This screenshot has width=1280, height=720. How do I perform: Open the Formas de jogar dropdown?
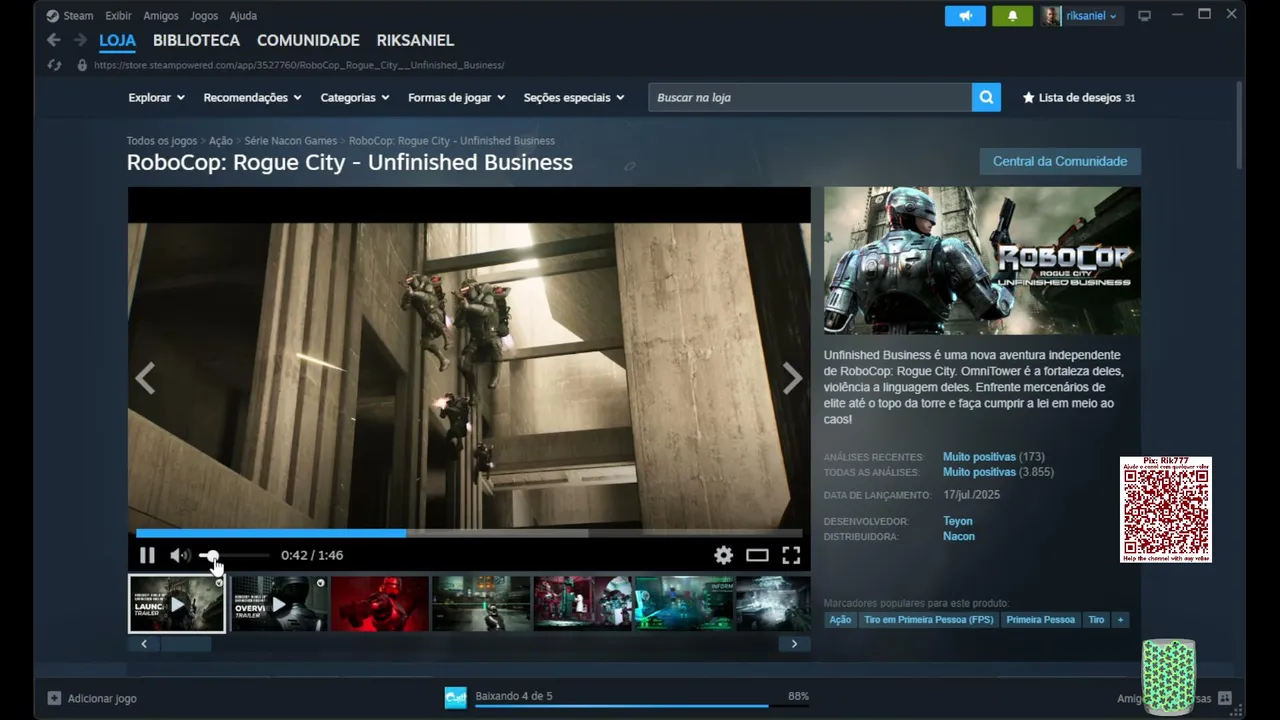[456, 98]
